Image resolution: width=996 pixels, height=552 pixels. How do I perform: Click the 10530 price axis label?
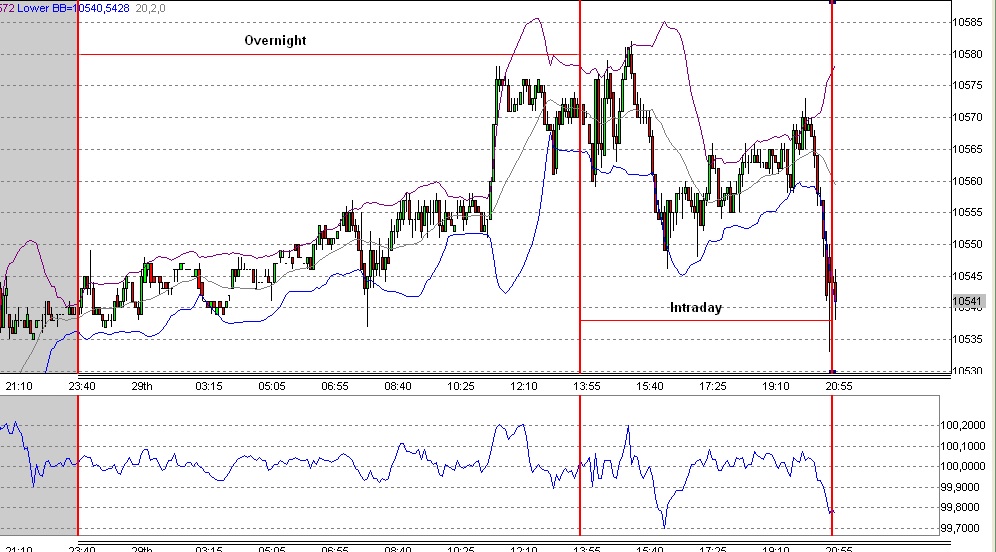(x=966, y=371)
